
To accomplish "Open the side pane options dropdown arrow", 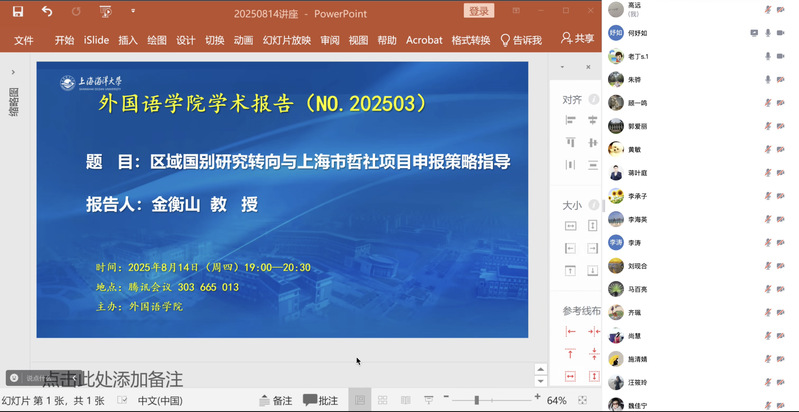I will coord(561,67).
